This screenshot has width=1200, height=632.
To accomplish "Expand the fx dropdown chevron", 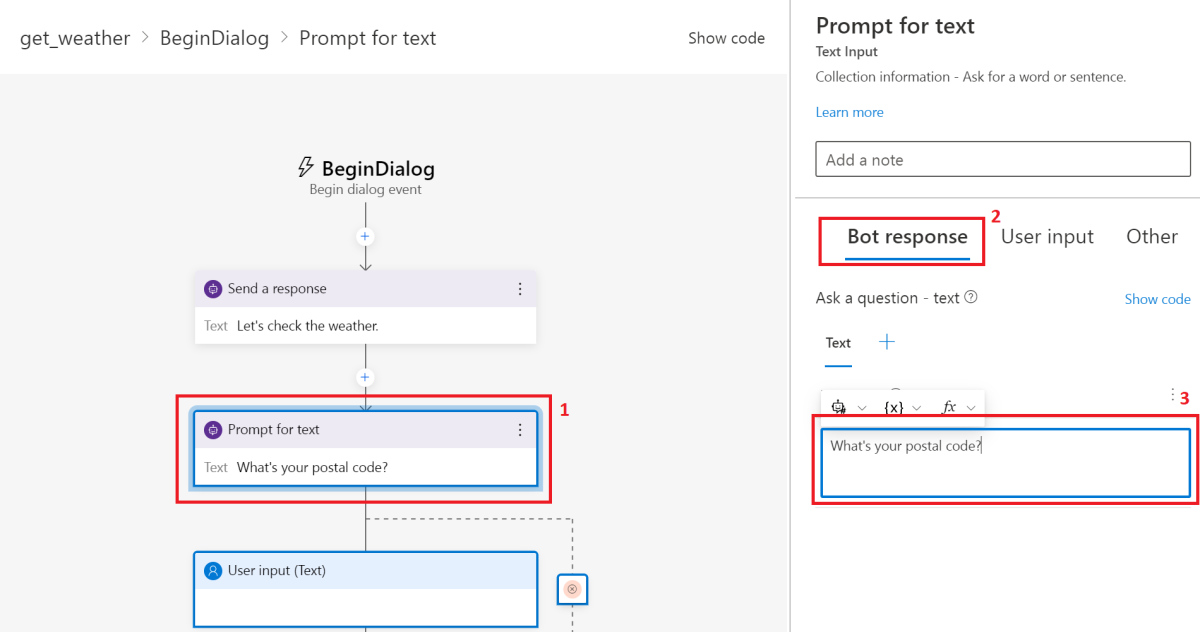I will [970, 407].
